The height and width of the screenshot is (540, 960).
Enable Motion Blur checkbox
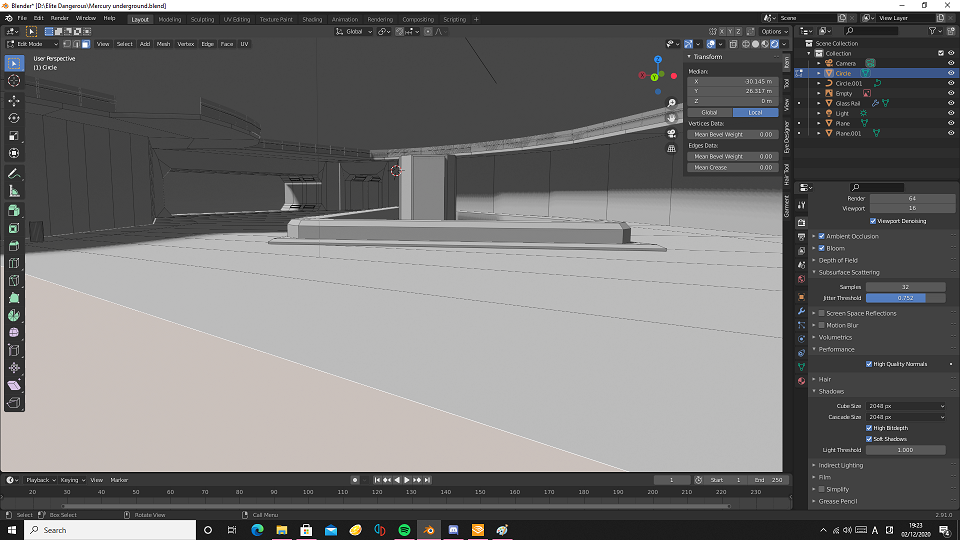pos(822,325)
